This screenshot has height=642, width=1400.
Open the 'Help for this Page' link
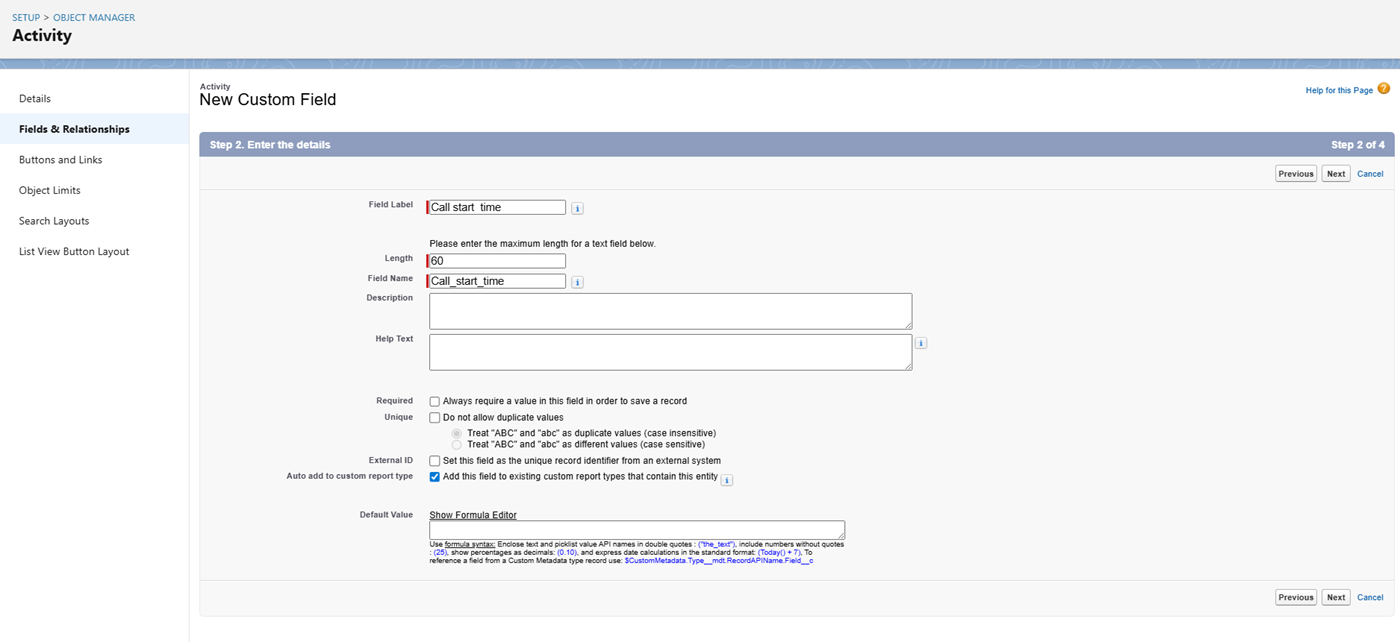tap(1339, 90)
